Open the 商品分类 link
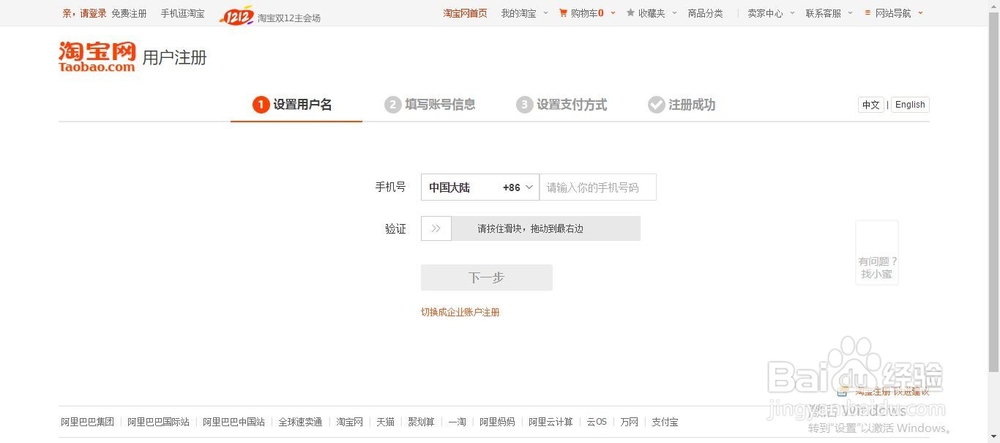Screen dimensions: 1000x443 705,13
